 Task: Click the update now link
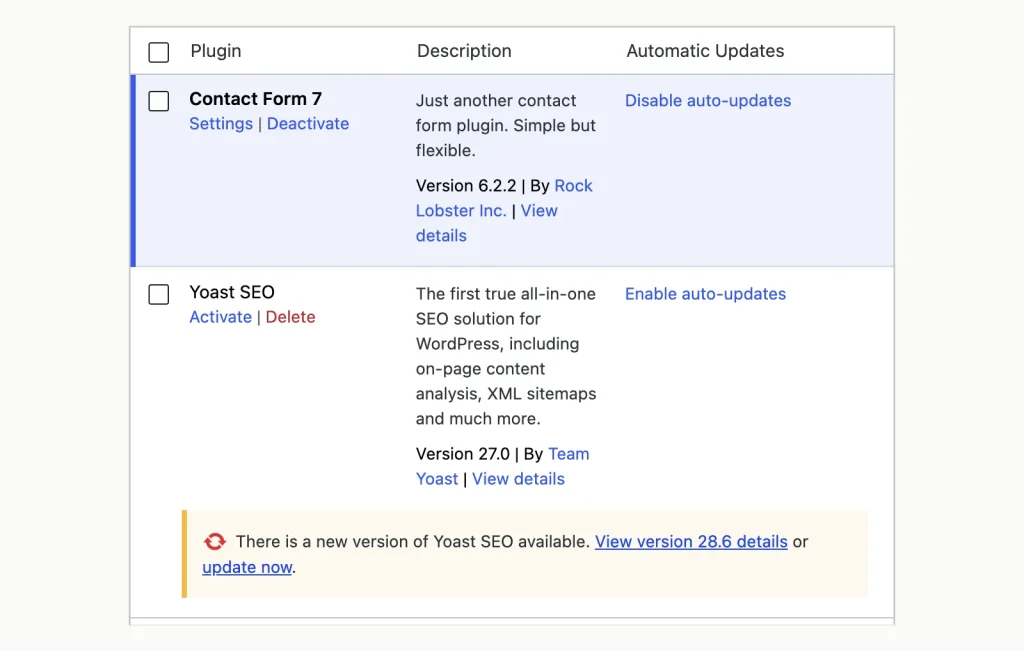click(247, 567)
